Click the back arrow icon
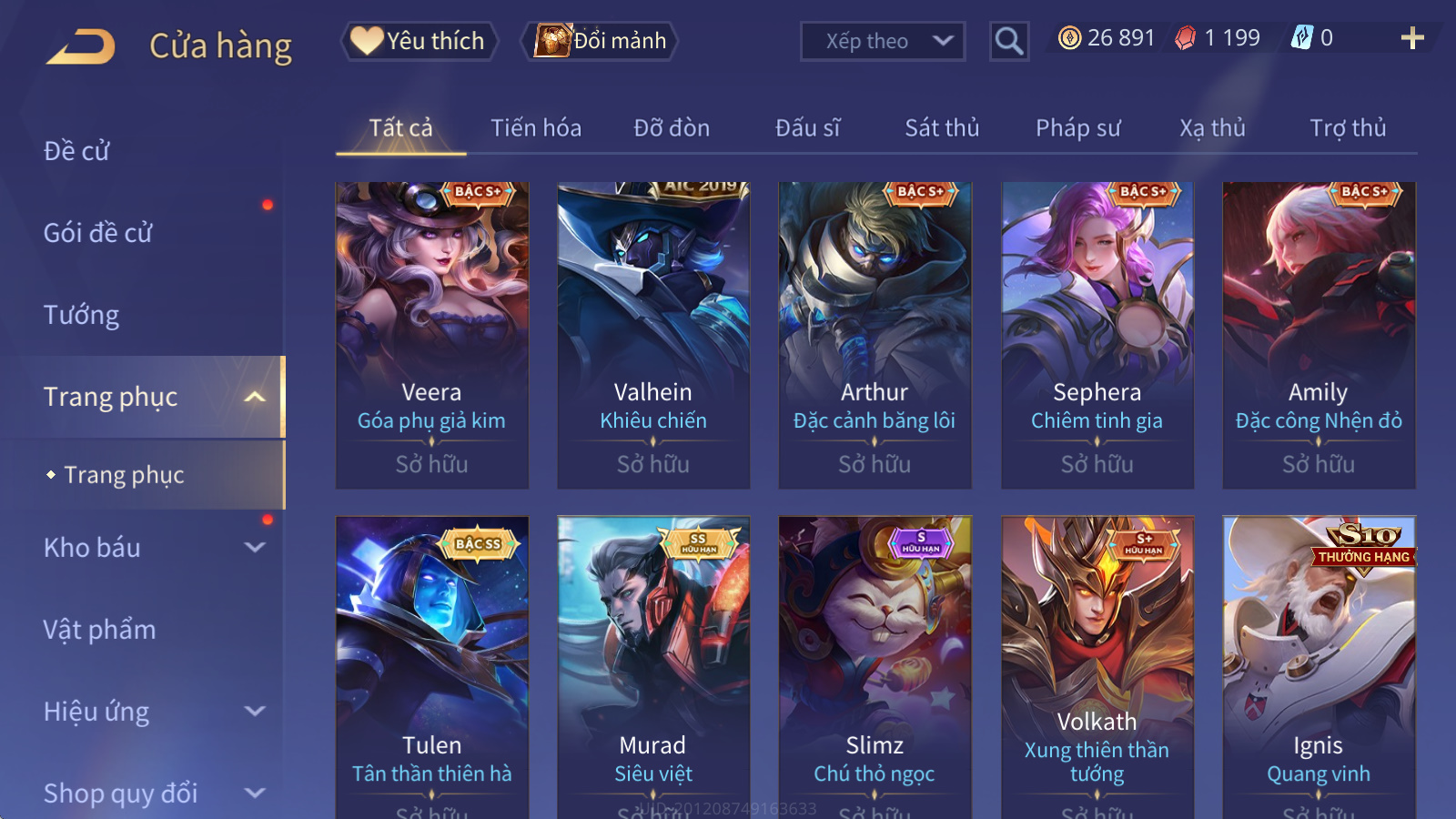1456x819 pixels. tap(81, 46)
